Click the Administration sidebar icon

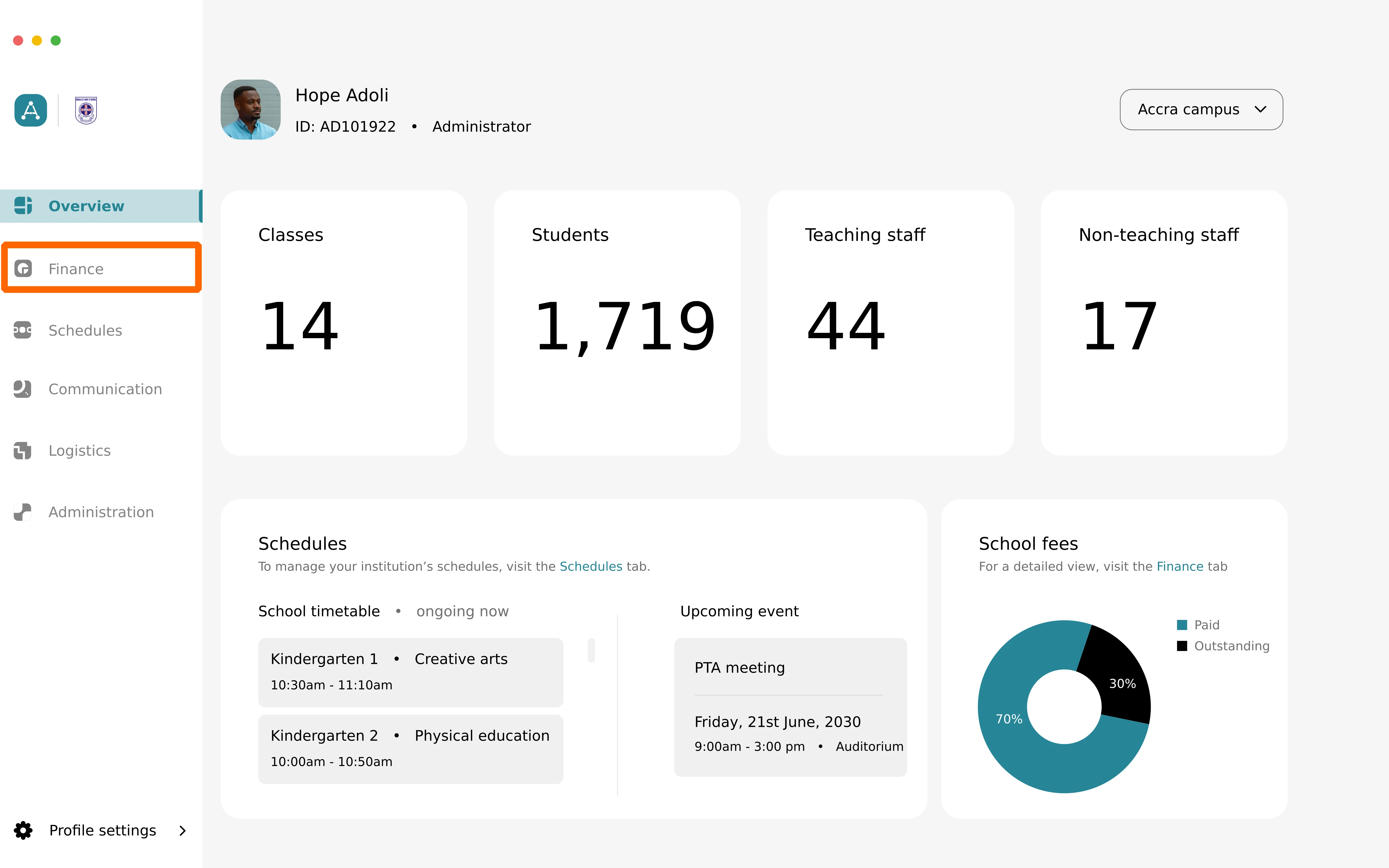pyautogui.click(x=22, y=512)
